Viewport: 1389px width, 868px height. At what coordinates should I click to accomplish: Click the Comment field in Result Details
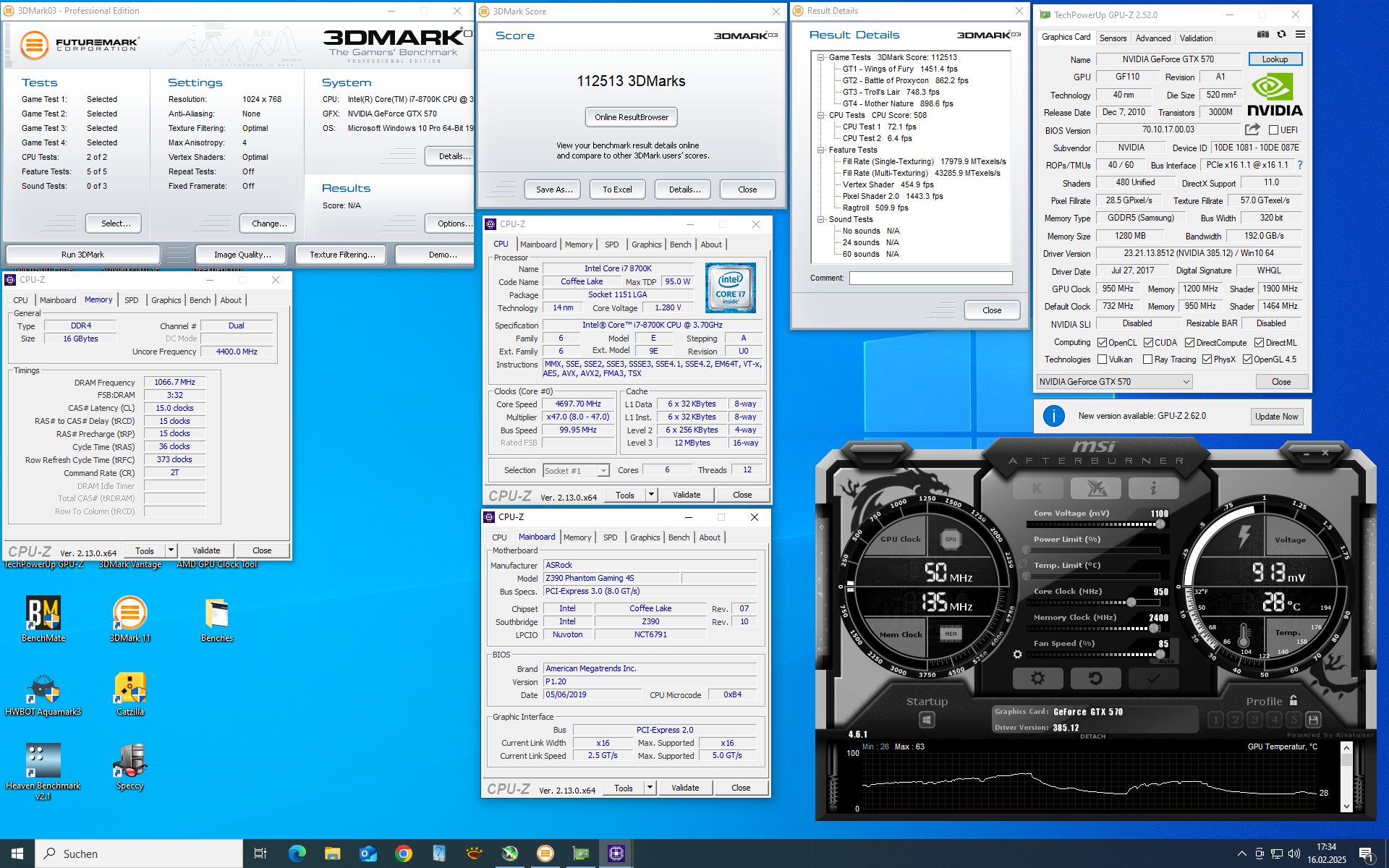tap(930, 278)
